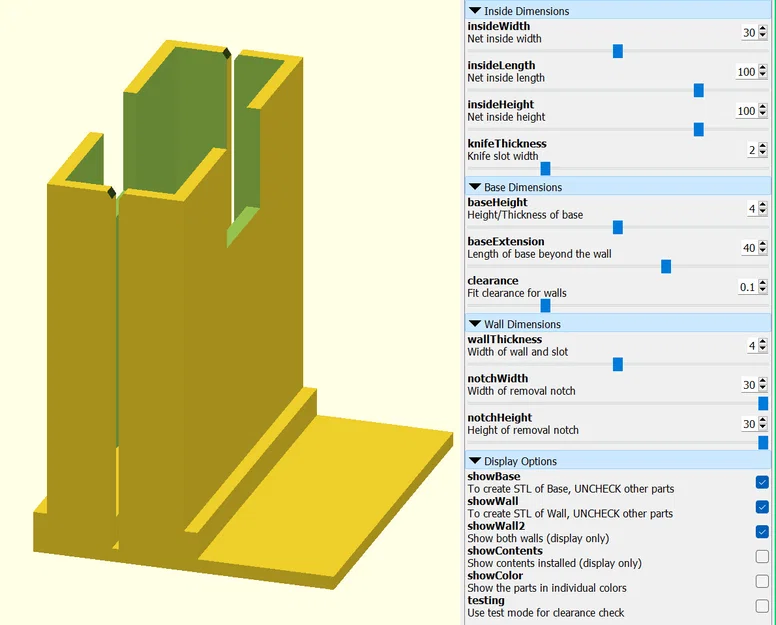Viewport: 776px width, 625px height.
Task: Click the insideHeight spin arrows
Action: [x=763, y=111]
